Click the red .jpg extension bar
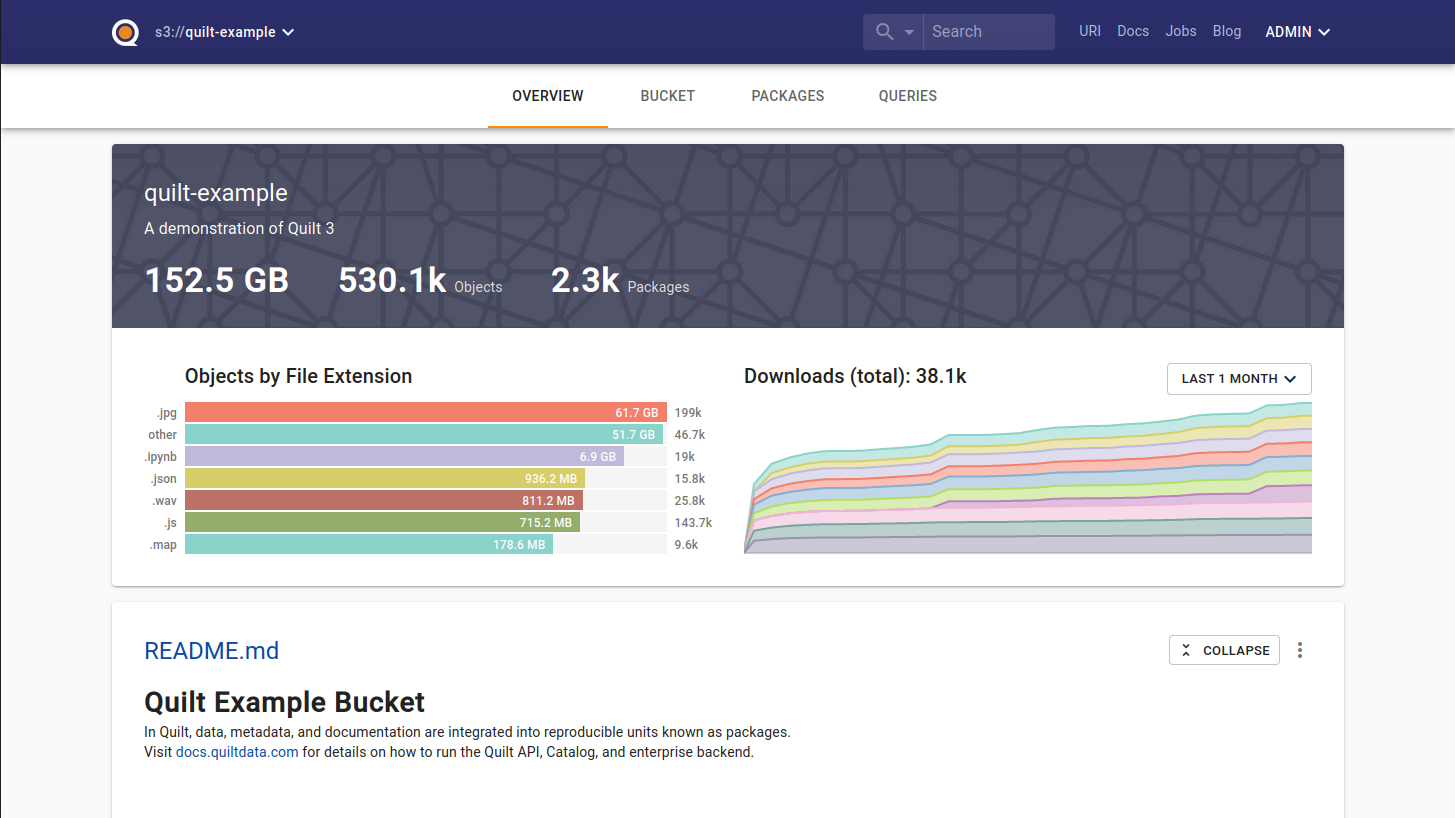This screenshot has height=818, width=1455. pyautogui.click(x=426, y=412)
